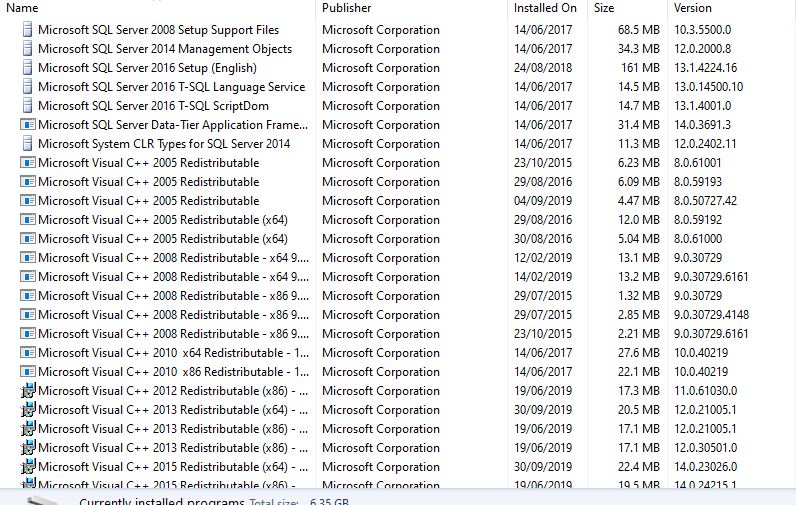Click icon of Visual C++ 2008 x86 sized 1.32 MB

[x=28, y=295]
